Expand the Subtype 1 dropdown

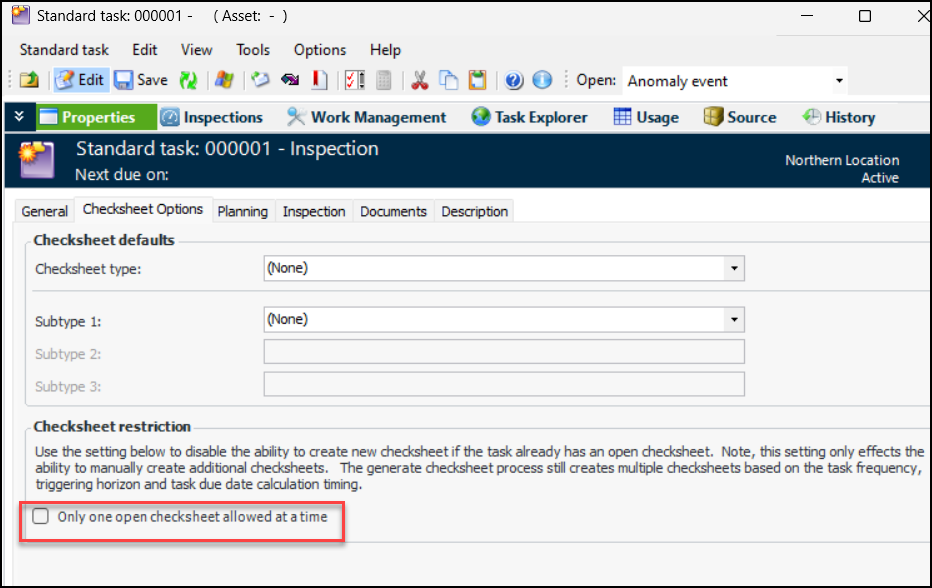coord(735,320)
